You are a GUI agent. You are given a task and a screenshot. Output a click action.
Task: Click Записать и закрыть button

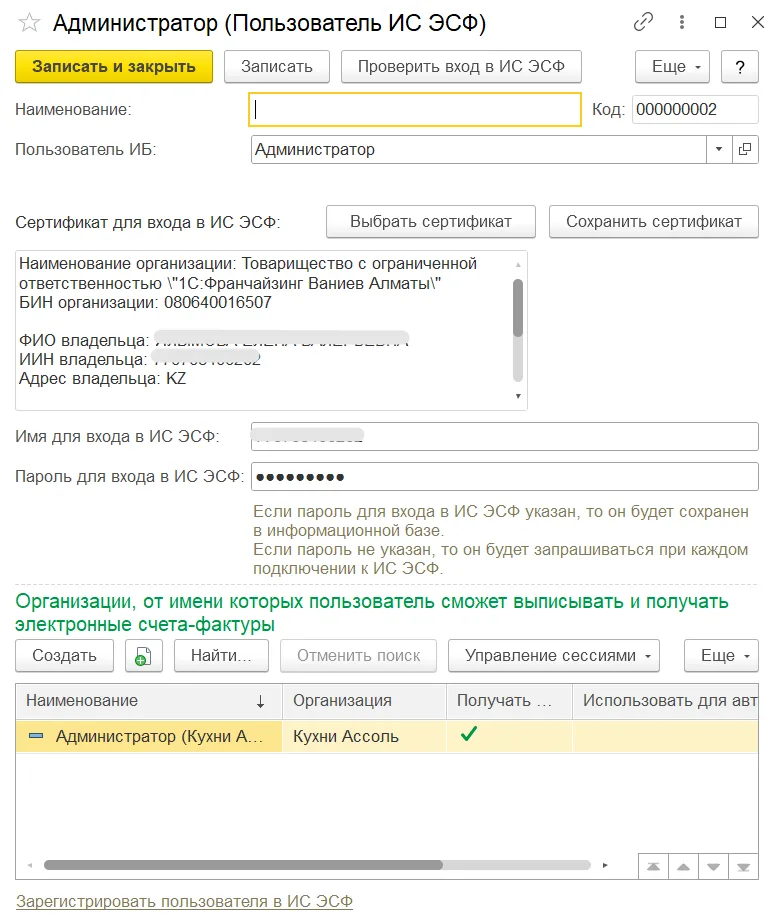point(114,67)
